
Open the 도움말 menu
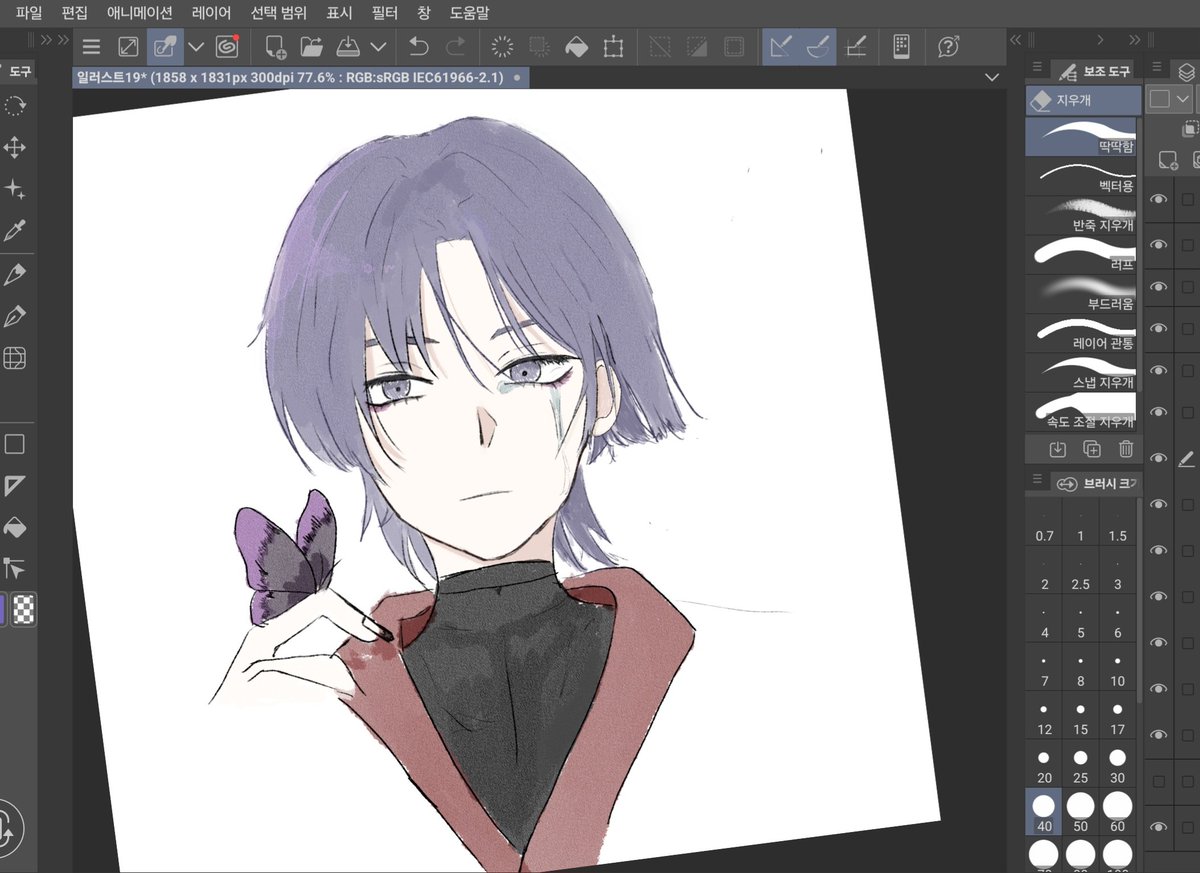click(470, 13)
